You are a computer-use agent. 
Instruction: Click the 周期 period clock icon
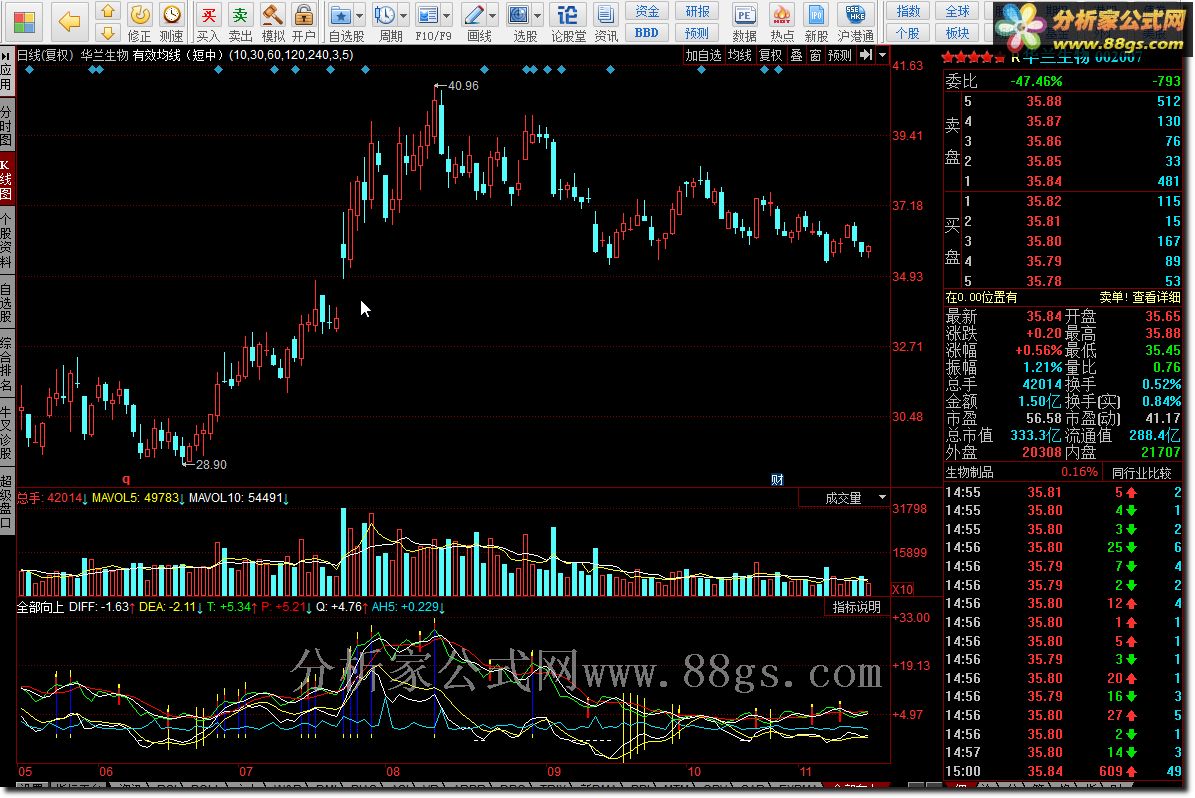[386, 23]
